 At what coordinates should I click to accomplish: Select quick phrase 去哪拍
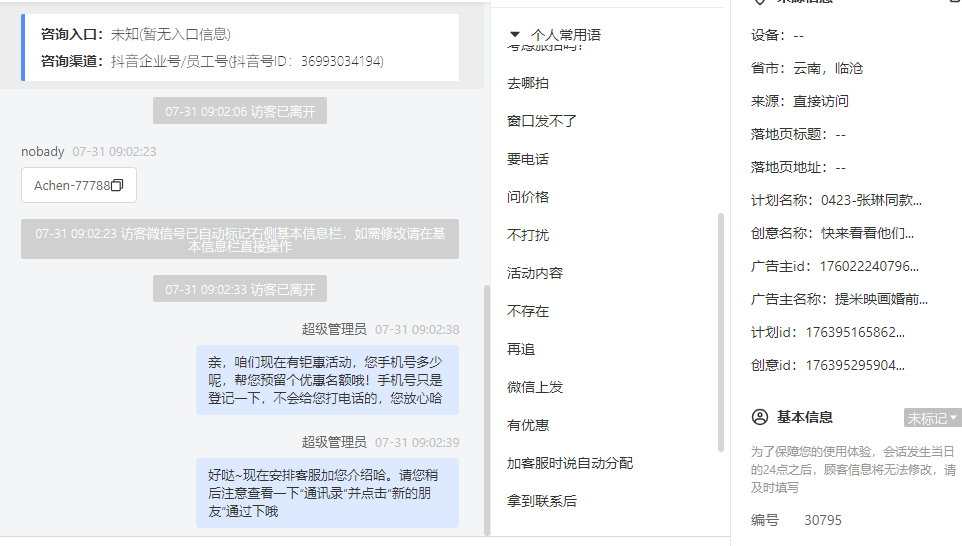[x=528, y=83]
